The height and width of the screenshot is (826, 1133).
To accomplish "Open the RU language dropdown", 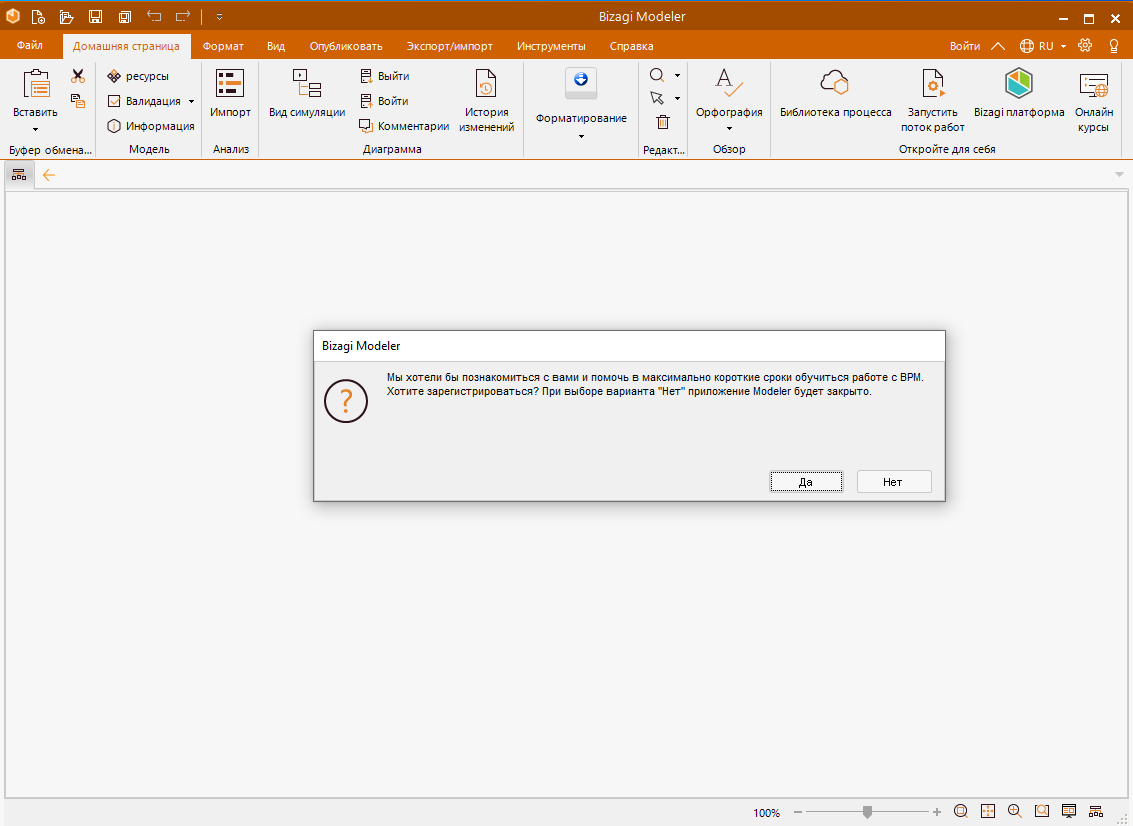I will [x=1043, y=46].
